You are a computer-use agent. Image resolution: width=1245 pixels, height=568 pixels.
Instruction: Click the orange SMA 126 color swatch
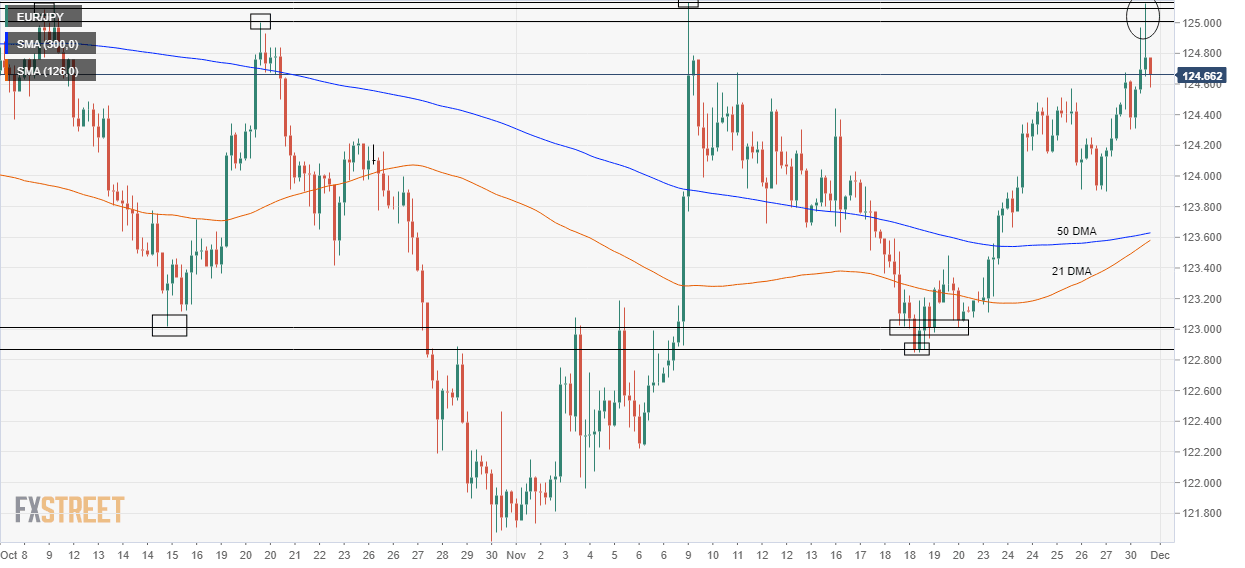click(x=7, y=70)
